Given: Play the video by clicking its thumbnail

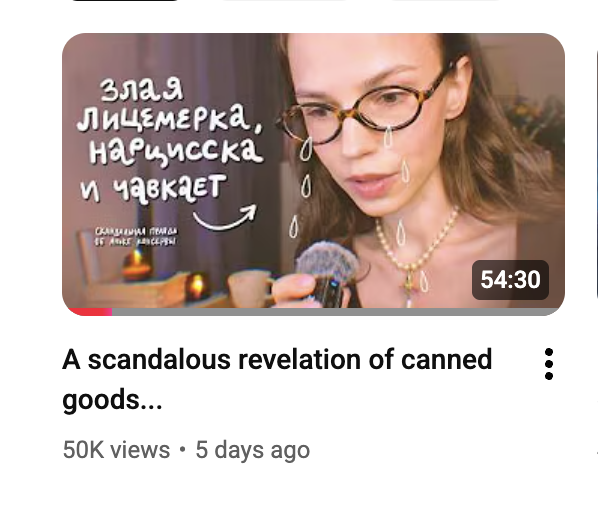Looking at the screenshot, I should pos(313,174).
